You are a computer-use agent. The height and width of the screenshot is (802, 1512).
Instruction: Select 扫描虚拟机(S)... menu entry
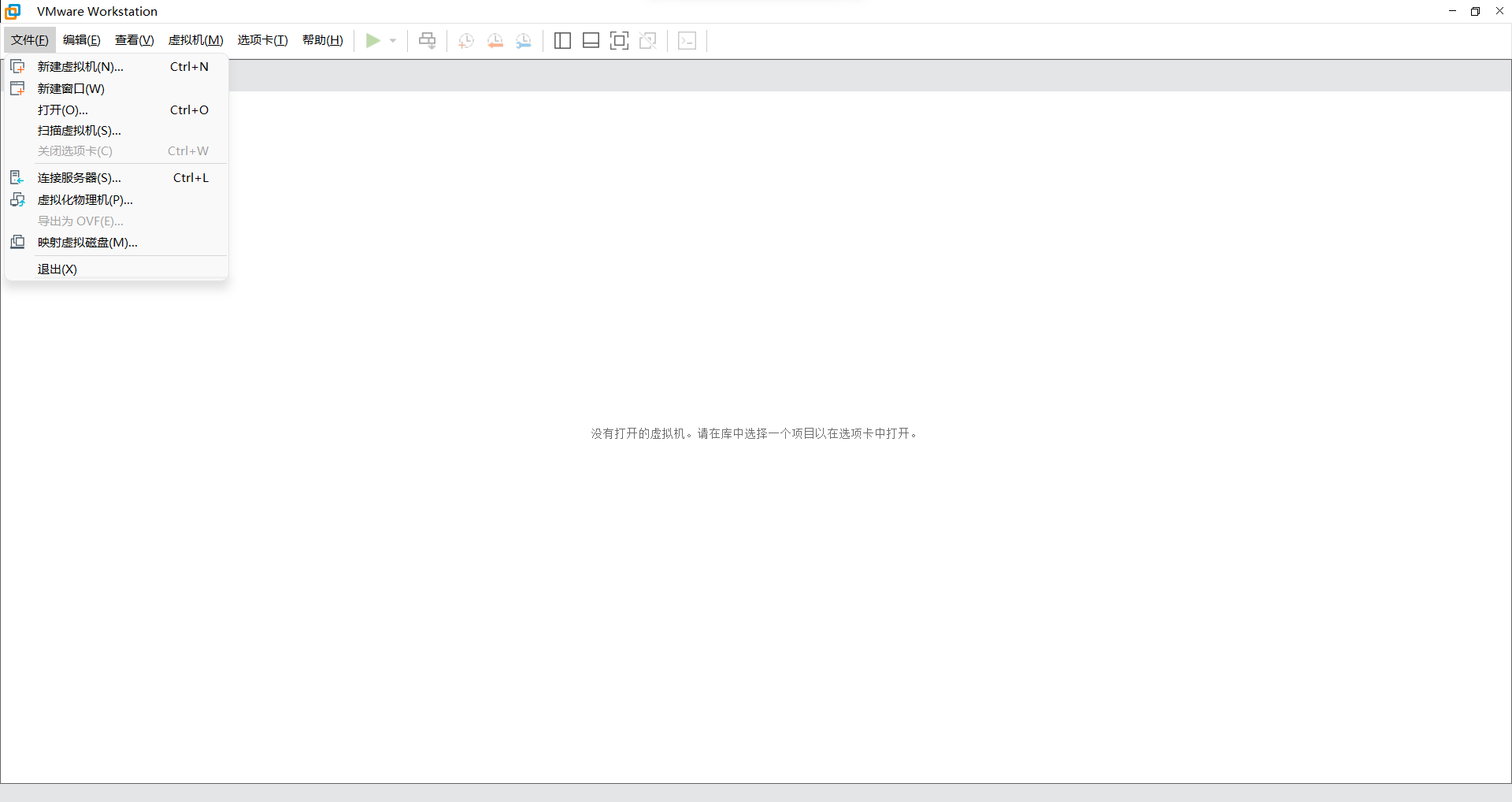(117, 130)
